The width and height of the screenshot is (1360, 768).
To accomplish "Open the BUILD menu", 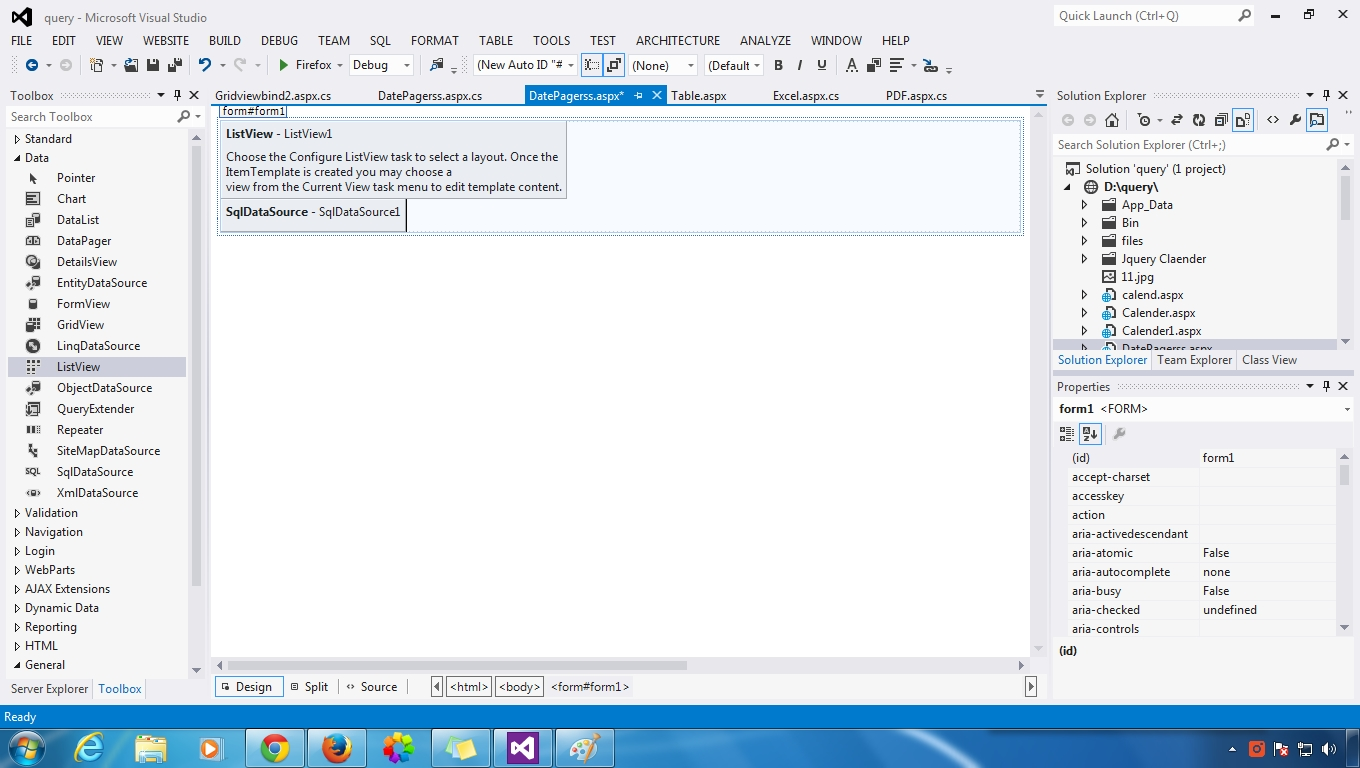I will [225, 41].
